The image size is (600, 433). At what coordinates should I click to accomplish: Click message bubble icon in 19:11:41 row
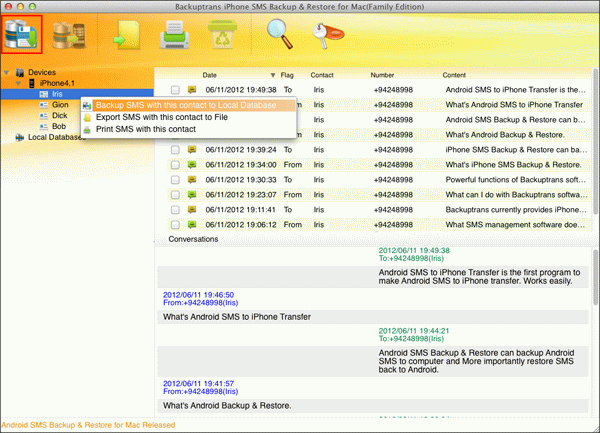point(192,210)
